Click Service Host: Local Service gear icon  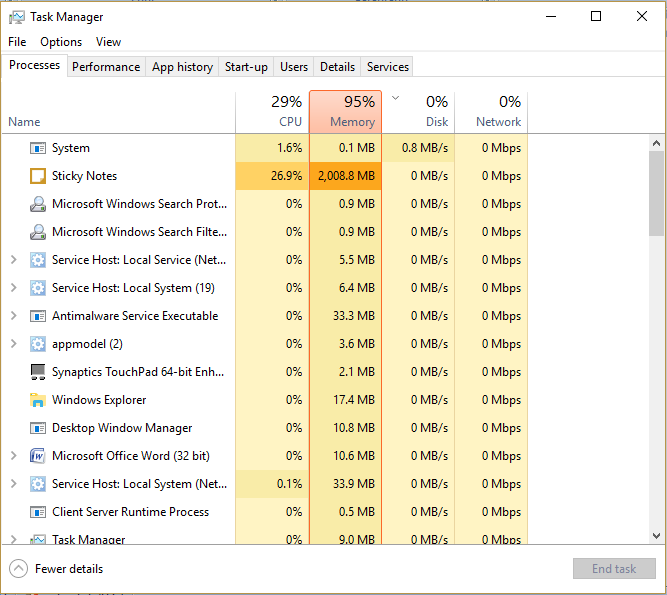pos(38,260)
